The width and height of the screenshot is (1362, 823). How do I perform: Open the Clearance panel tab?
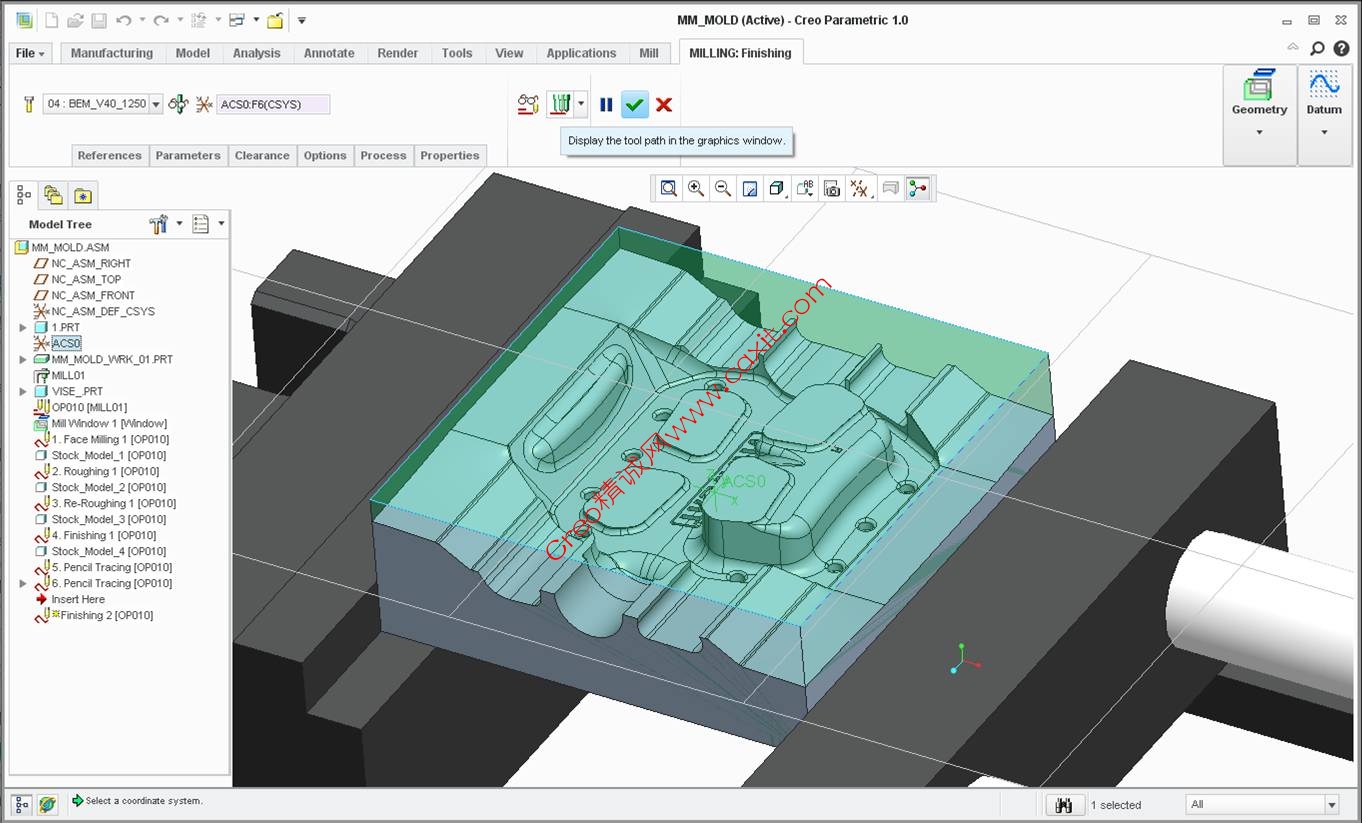(262, 156)
